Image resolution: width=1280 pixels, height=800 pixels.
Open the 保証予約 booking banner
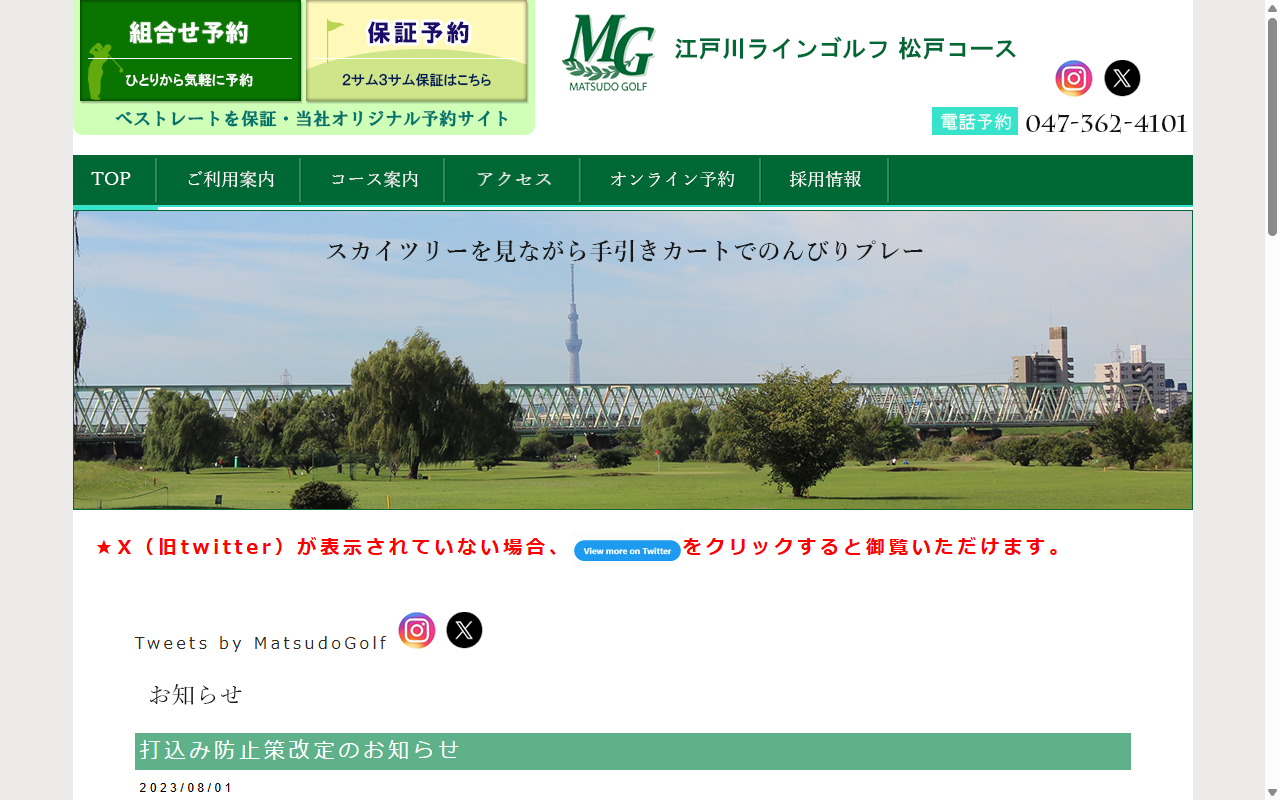coord(417,51)
